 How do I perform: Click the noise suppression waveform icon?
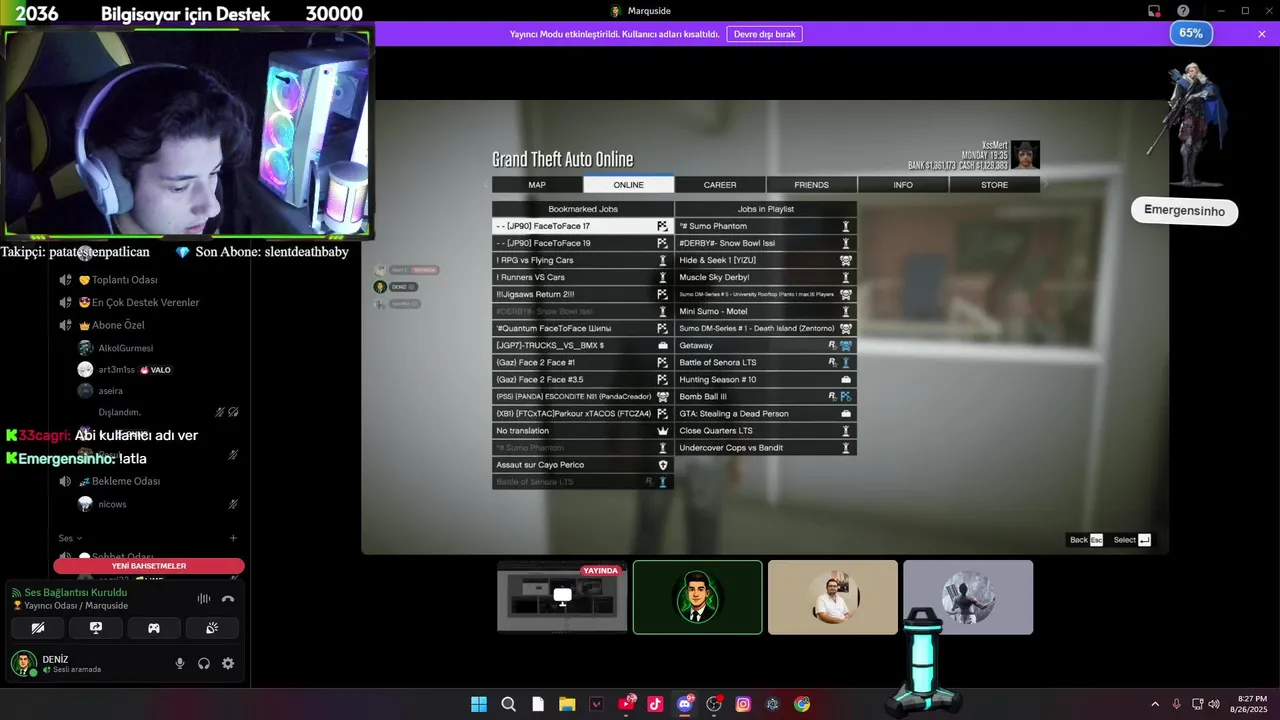pyautogui.click(x=204, y=598)
